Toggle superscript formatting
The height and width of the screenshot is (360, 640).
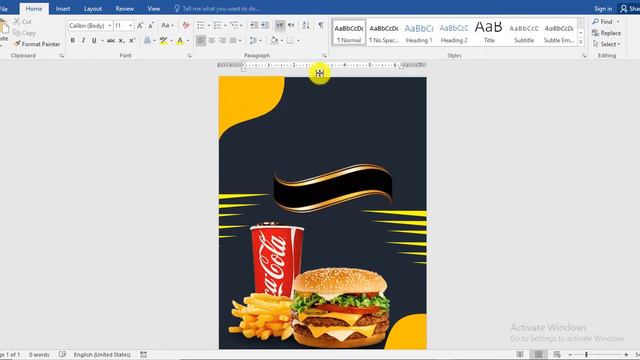(132, 40)
